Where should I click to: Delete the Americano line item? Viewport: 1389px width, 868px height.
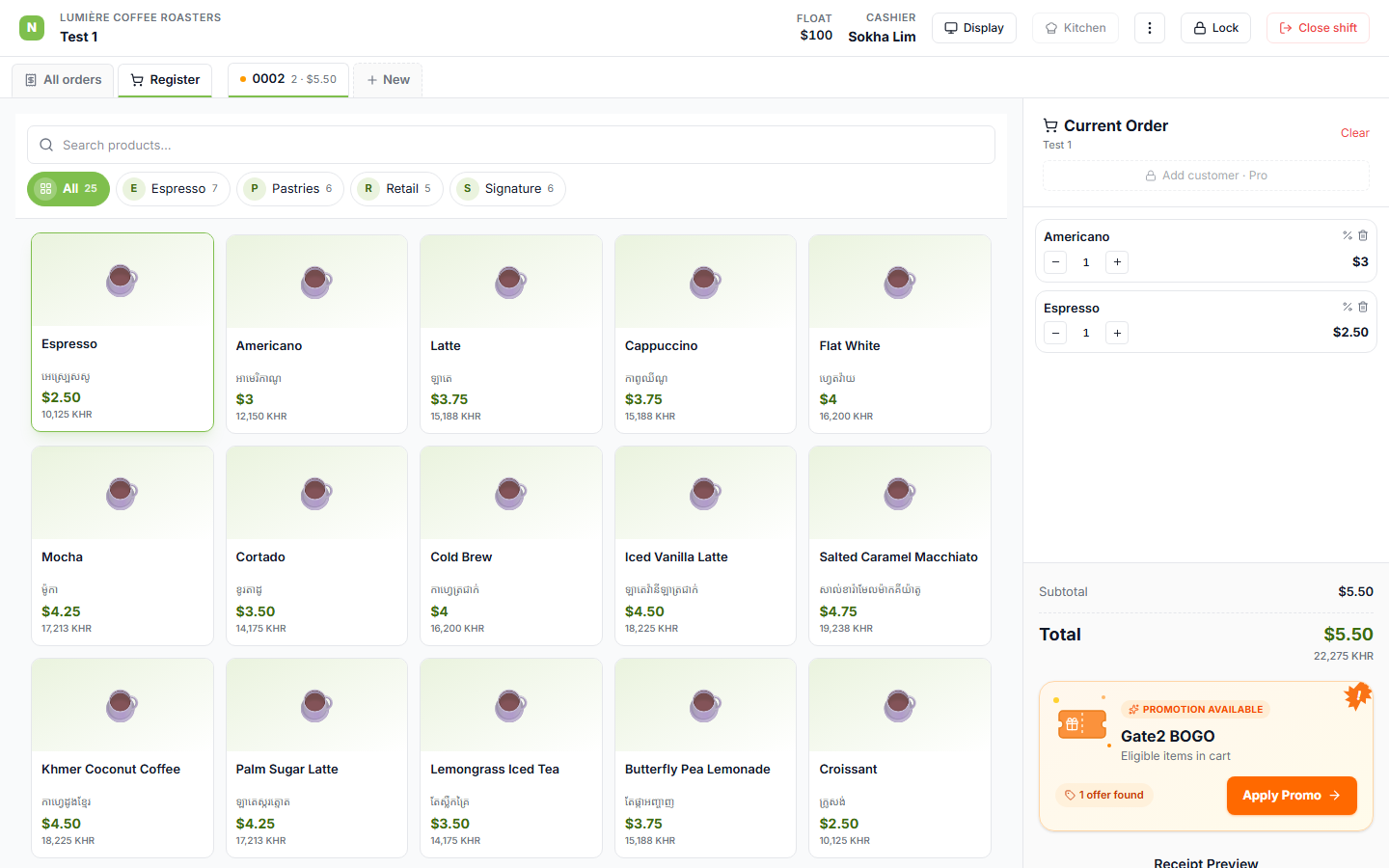pos(1363,235)
